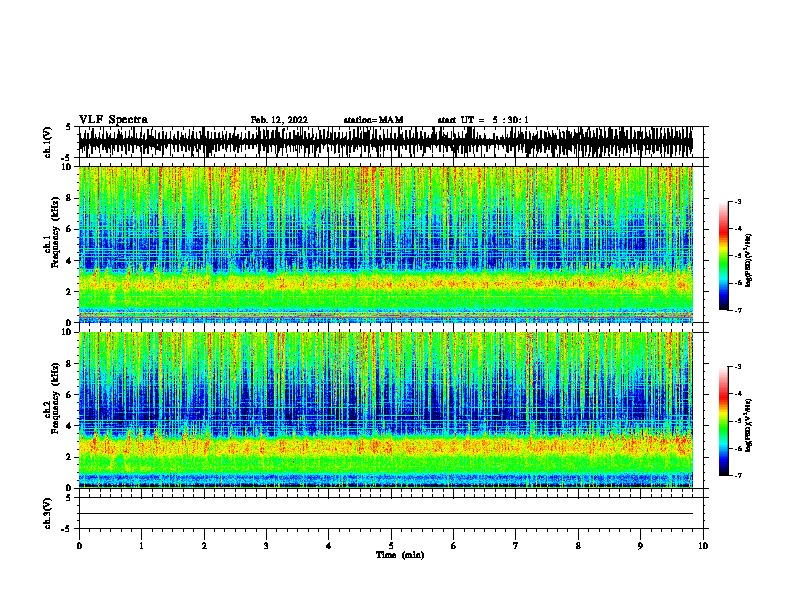Click the ch.1 color scale unit label
The width and height of the screenshot is (792, 612).
tap(749, 261)
